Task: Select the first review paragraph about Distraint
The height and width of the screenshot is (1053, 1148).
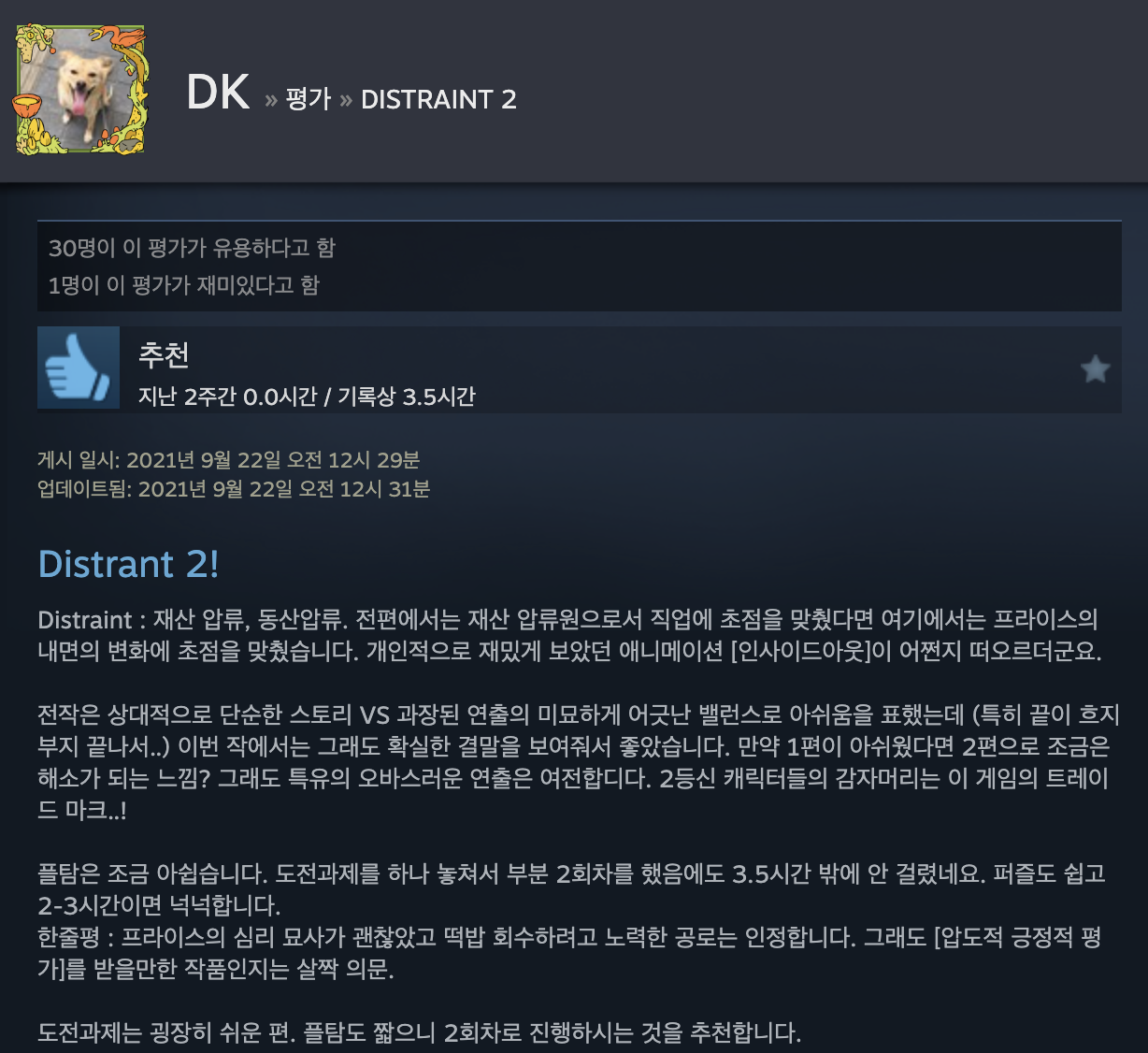Action: pos(570,635)
